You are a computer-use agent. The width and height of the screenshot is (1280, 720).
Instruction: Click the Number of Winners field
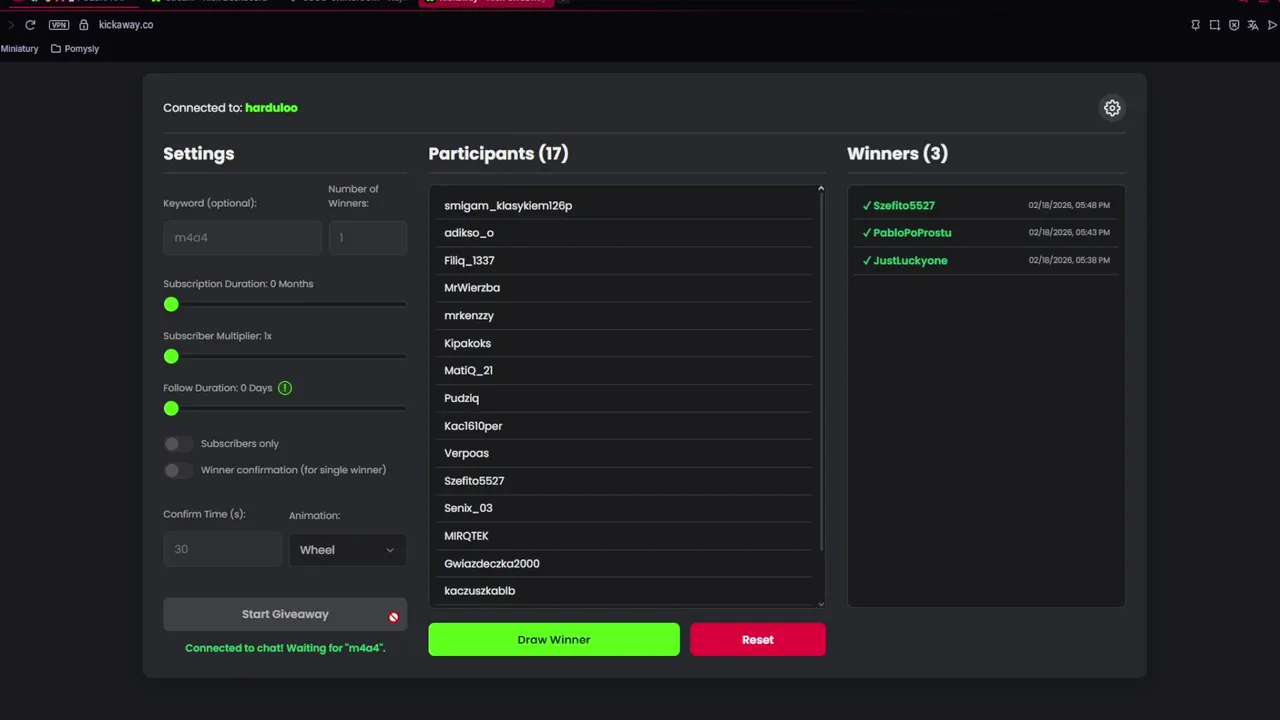coord(367,238)
